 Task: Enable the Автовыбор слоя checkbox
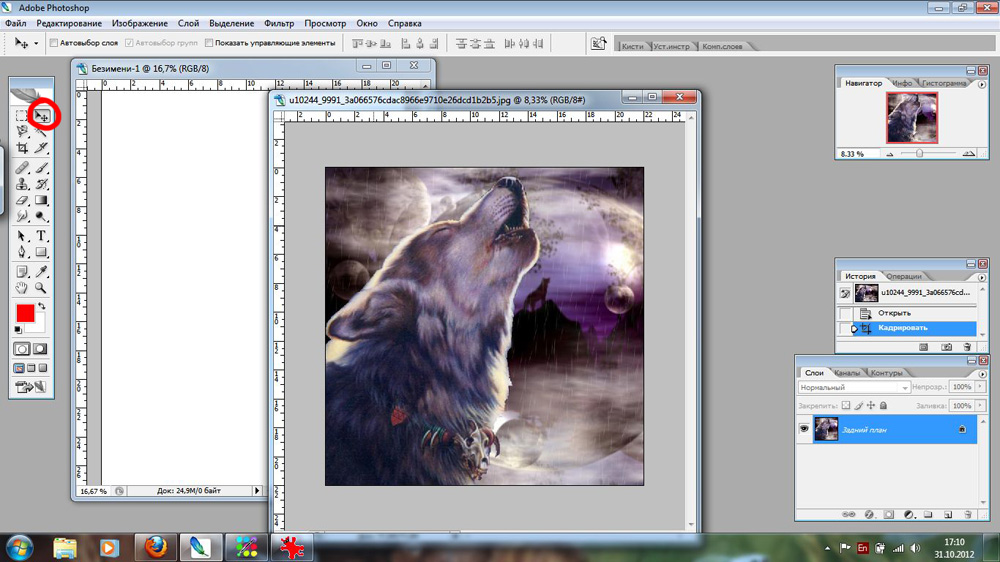pyautogui.click(x=54, y=43)
